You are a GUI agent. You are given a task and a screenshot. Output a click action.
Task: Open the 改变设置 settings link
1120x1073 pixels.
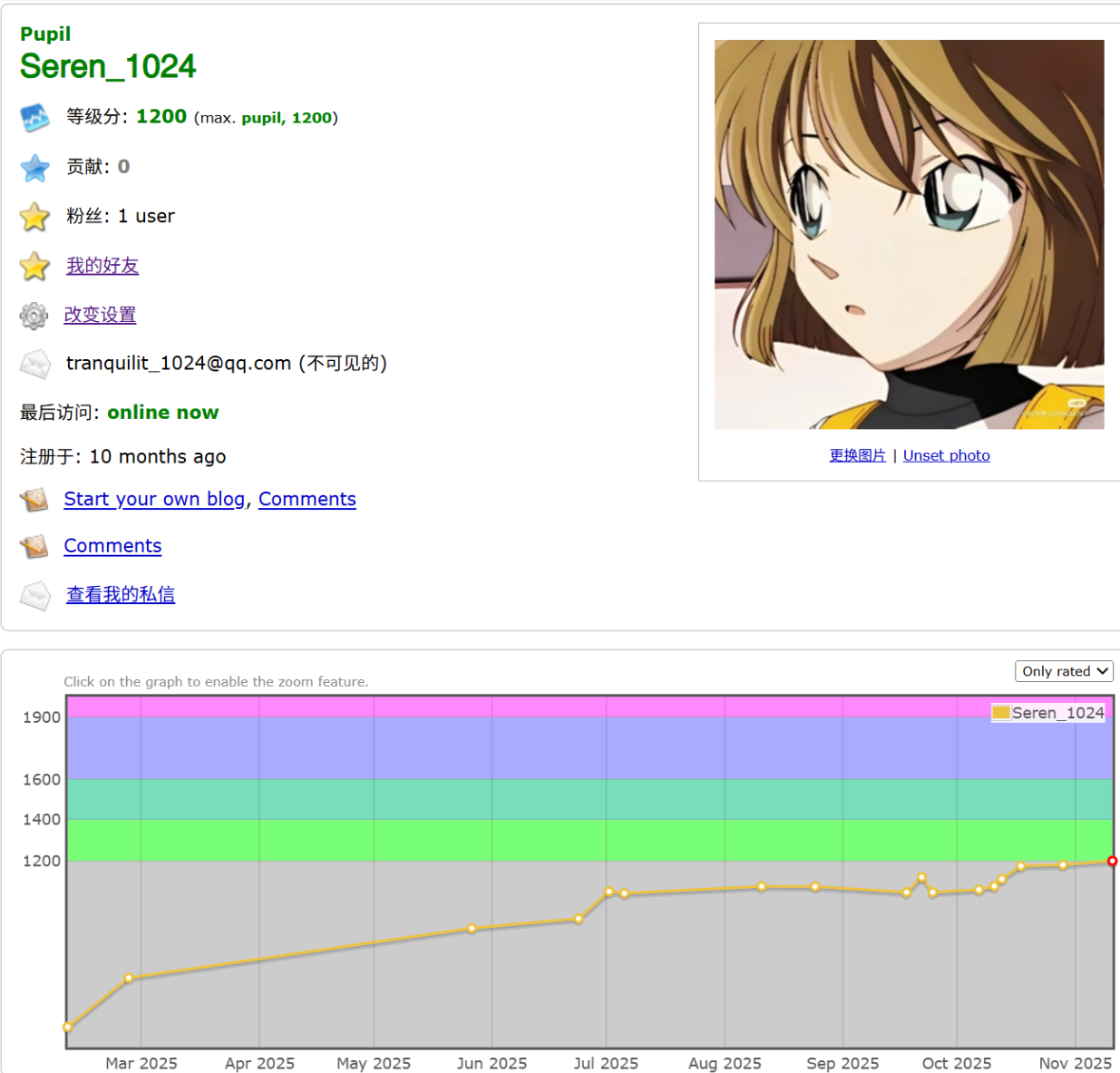100,315
